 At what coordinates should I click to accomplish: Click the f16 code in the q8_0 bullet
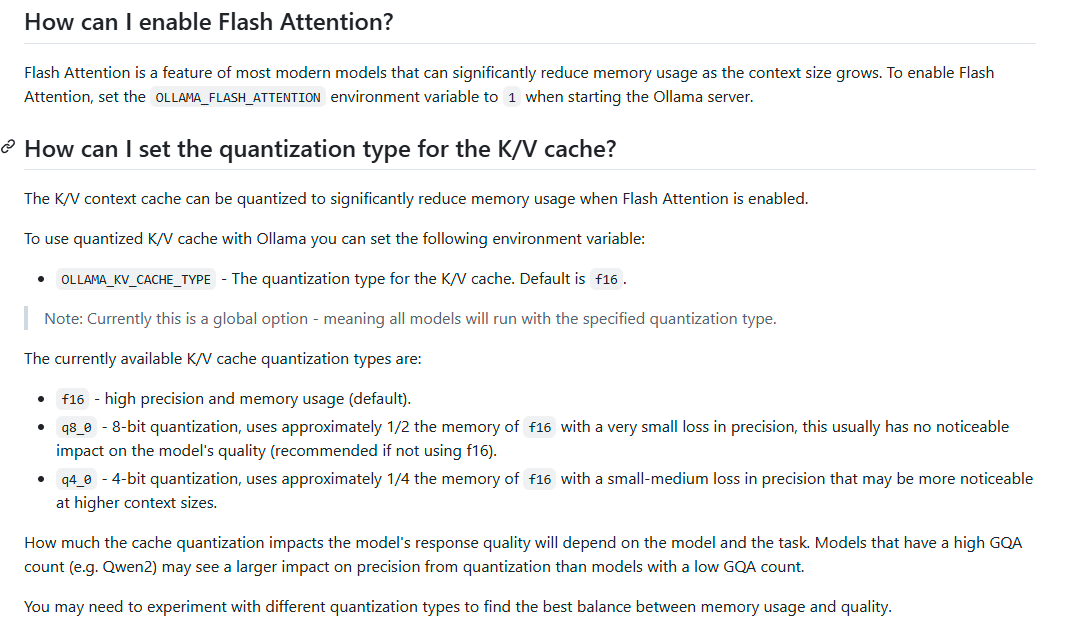coord(540,428)
